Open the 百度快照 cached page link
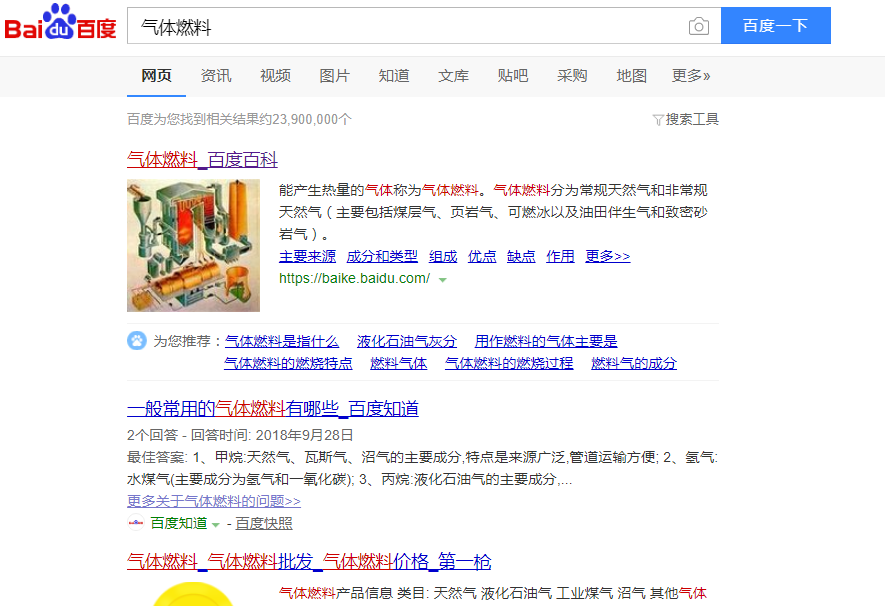 (264, 524)
